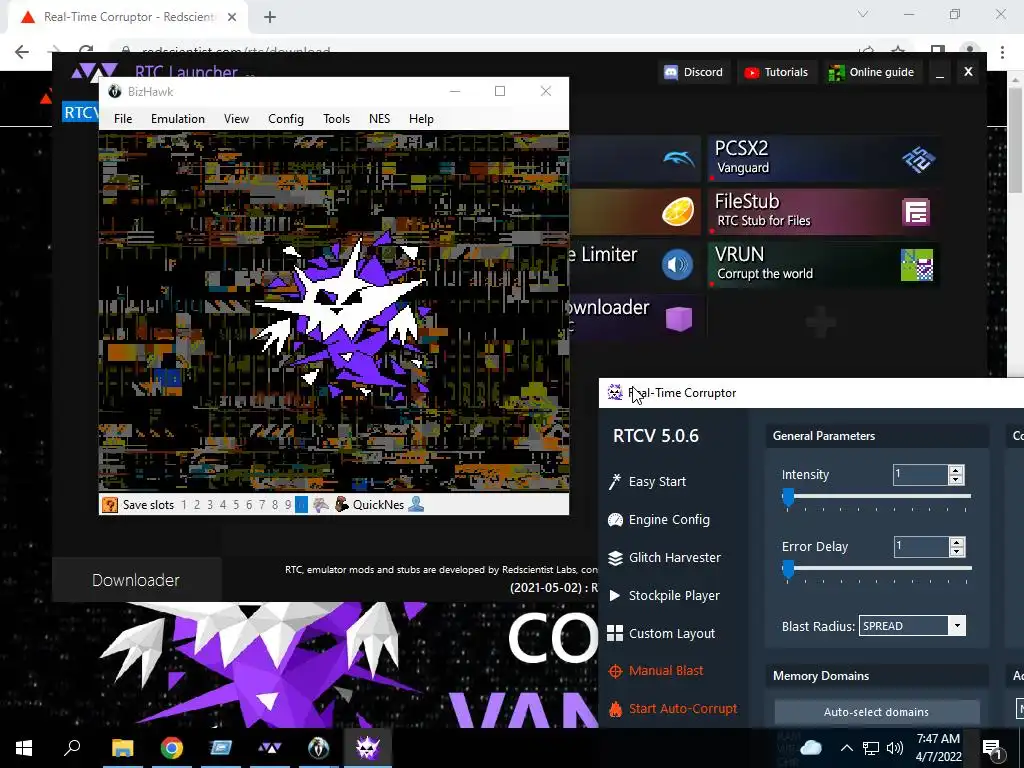
Task: Open Glitch Harvester panel
Action: click(675, 557)
